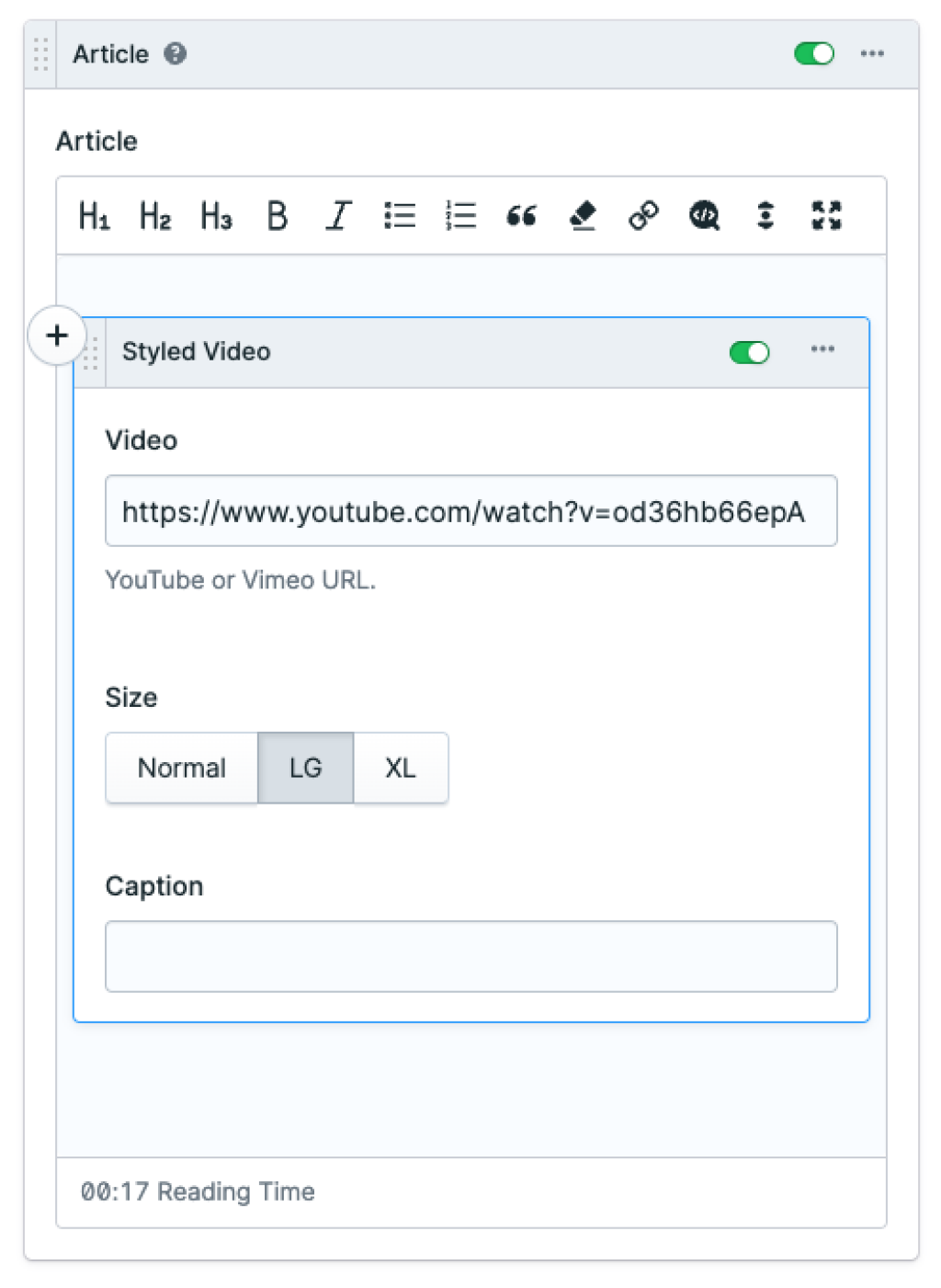This screenshot has height=1288, width=941.
Task: Insert a numbered list
Action: click(459, 215)
